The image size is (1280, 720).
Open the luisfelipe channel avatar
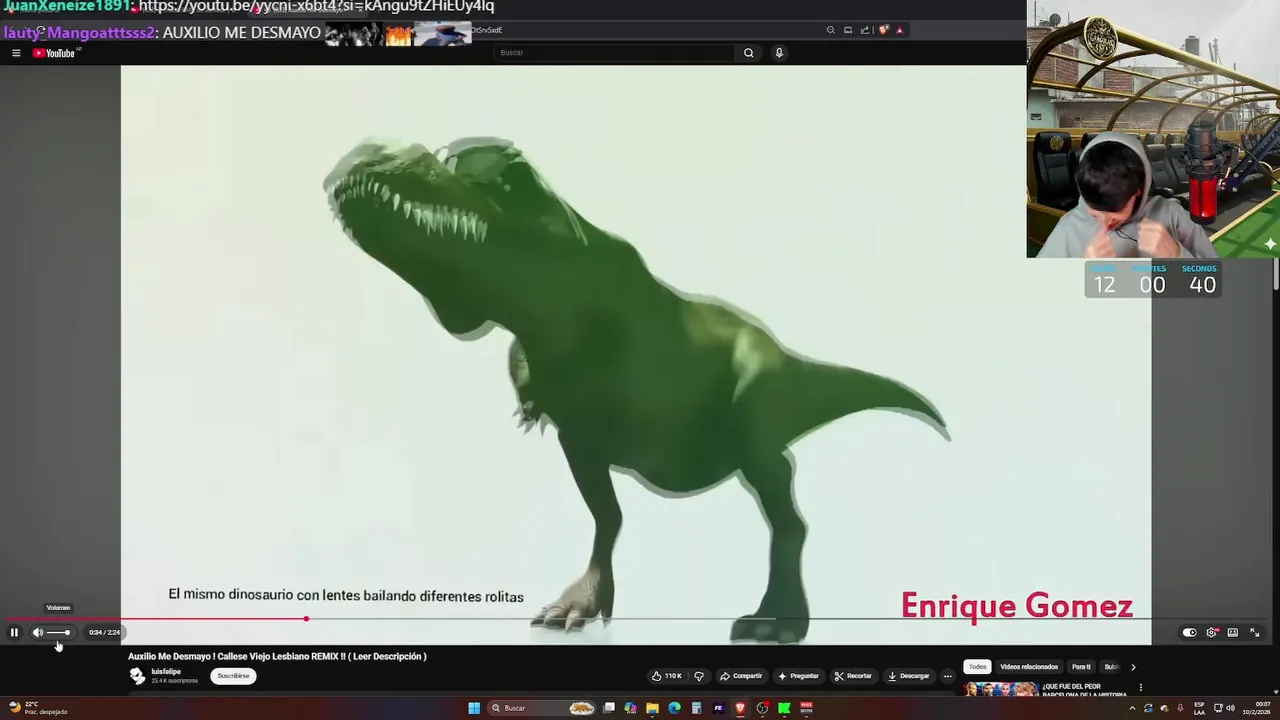[137, 676]
